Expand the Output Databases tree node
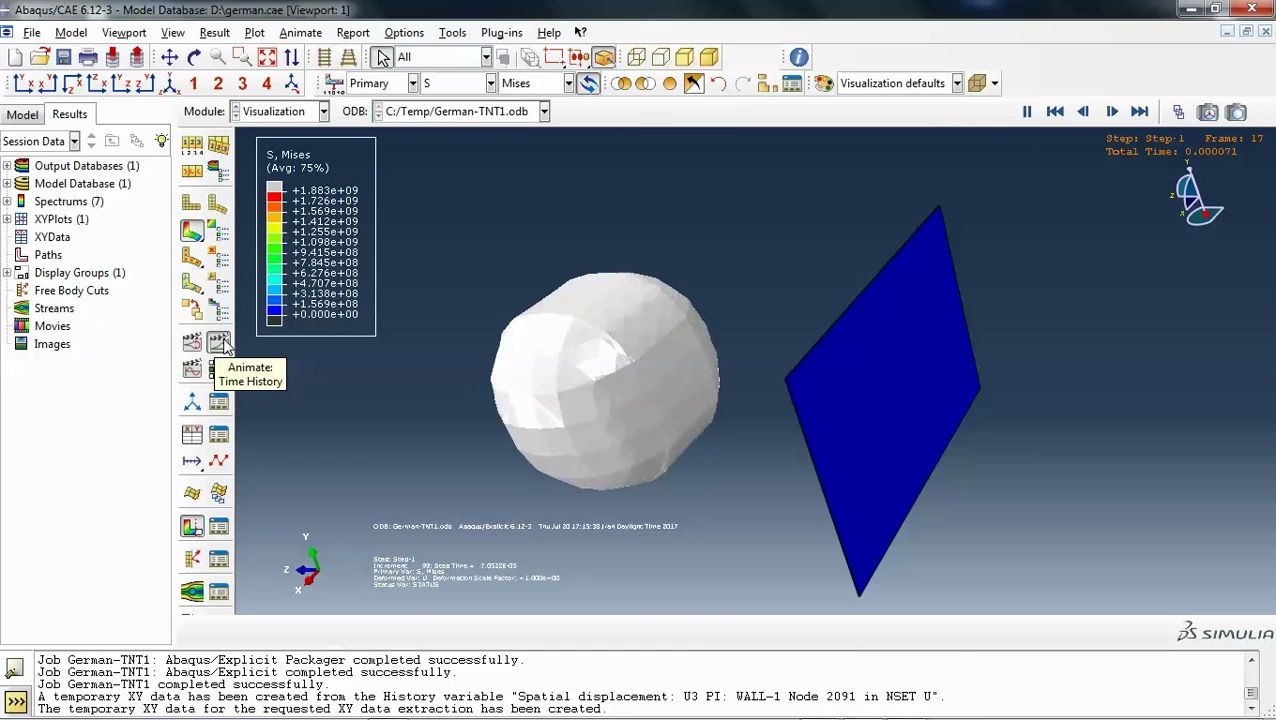This screenshot has width=1276, height=720. [7, 166]
